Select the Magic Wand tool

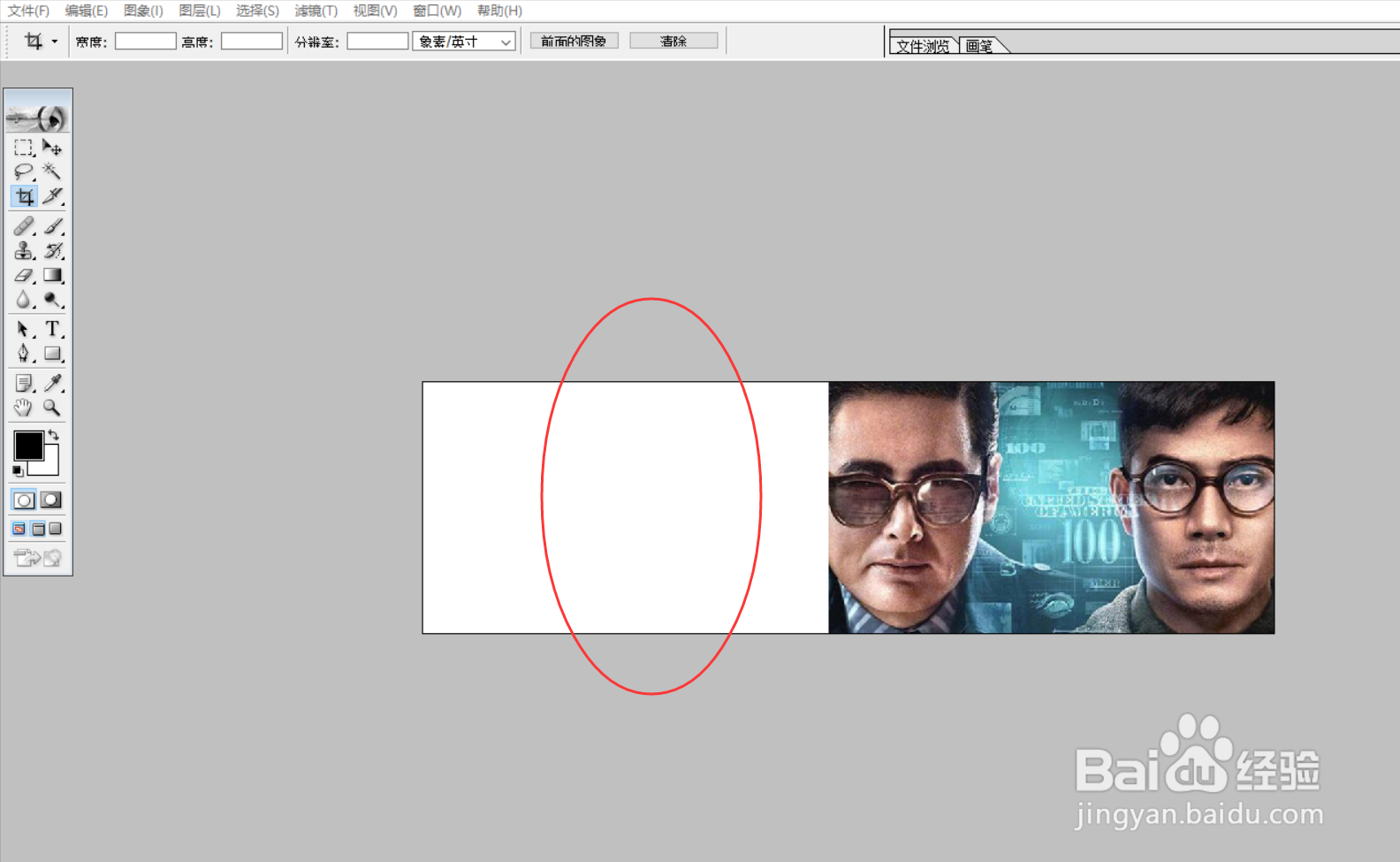coord(52,172)
